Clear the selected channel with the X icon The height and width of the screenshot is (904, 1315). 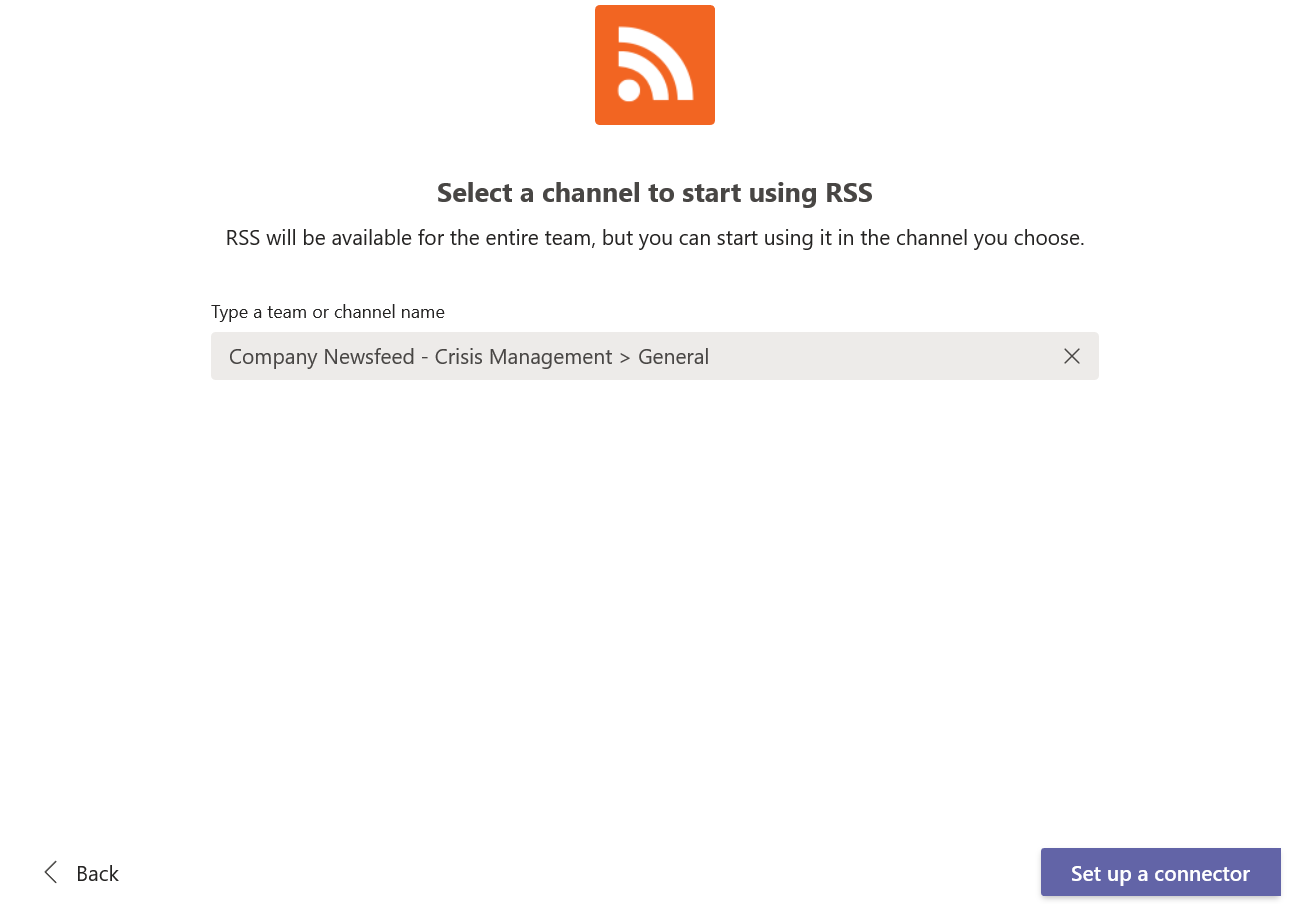point(1072,356)
